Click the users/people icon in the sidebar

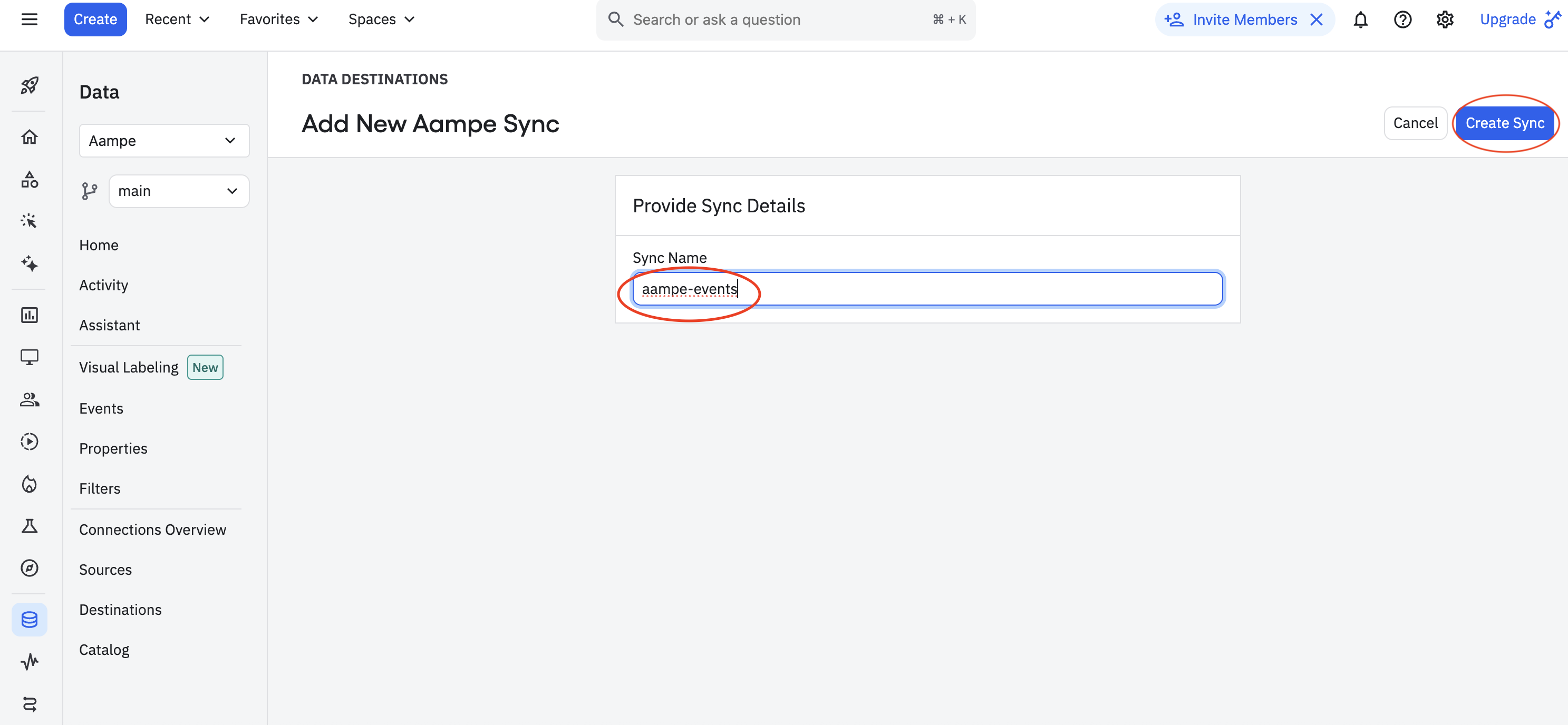(29, 399)
